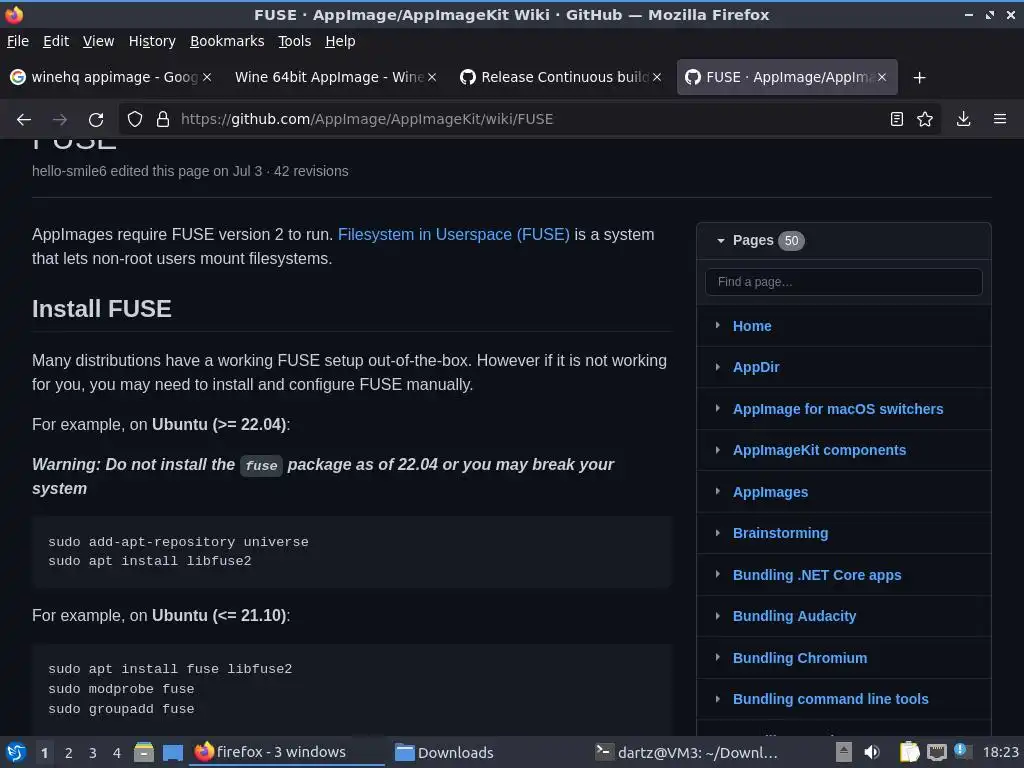Open the Bundling Chromium wiki link
The image size is (1024, 768).
(800, 658)
